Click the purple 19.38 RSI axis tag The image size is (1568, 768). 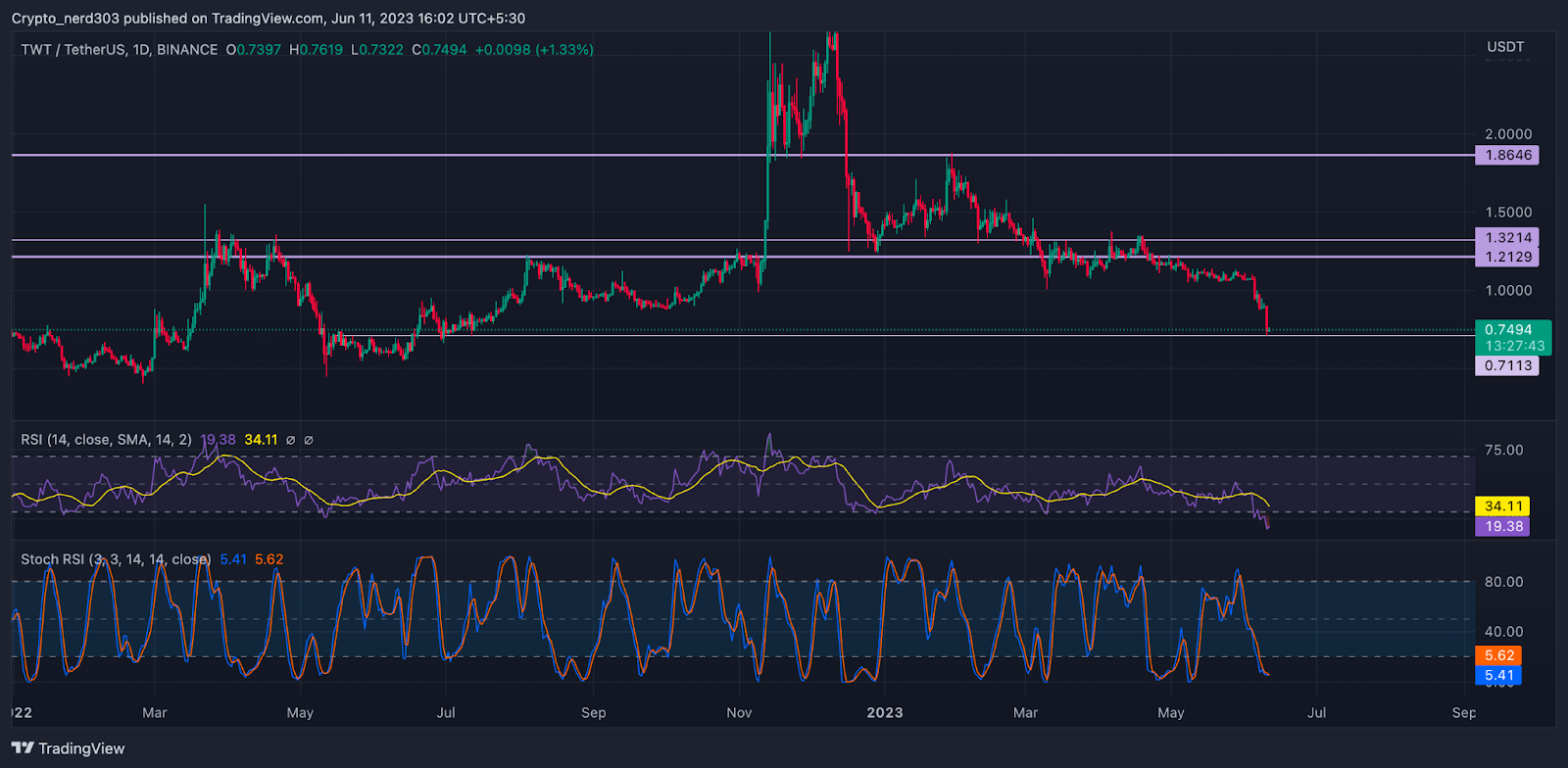pyautogui.click(x=1503, y=526)
